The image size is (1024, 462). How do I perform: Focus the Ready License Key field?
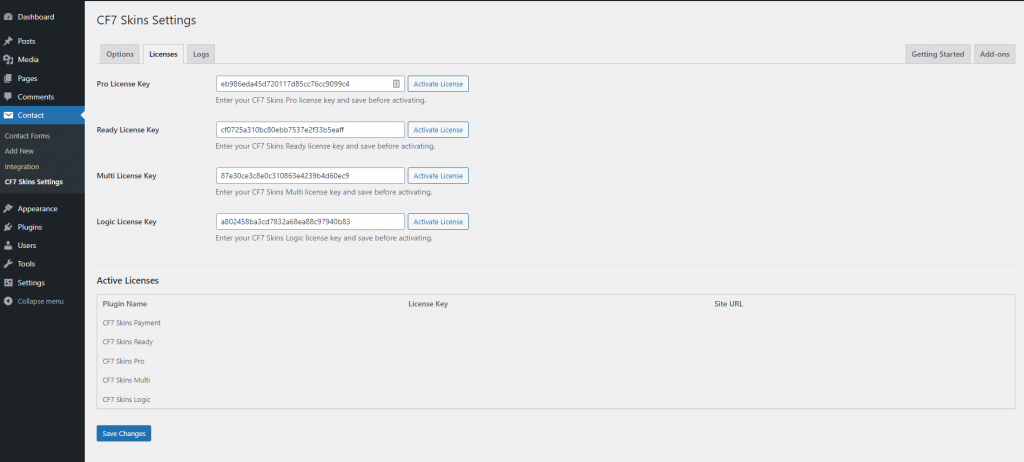click(x=310, y=130)
